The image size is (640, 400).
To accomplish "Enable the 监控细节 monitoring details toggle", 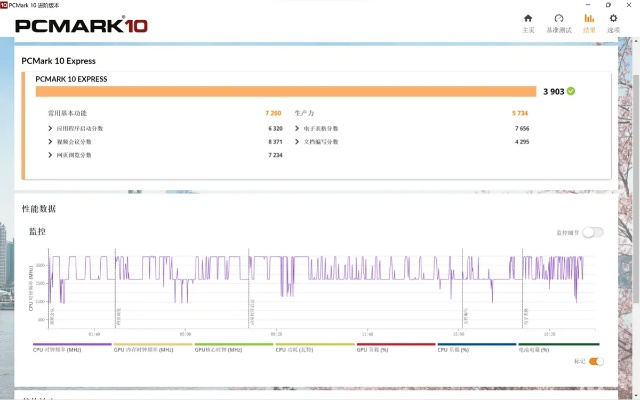I will pos(594,232).
